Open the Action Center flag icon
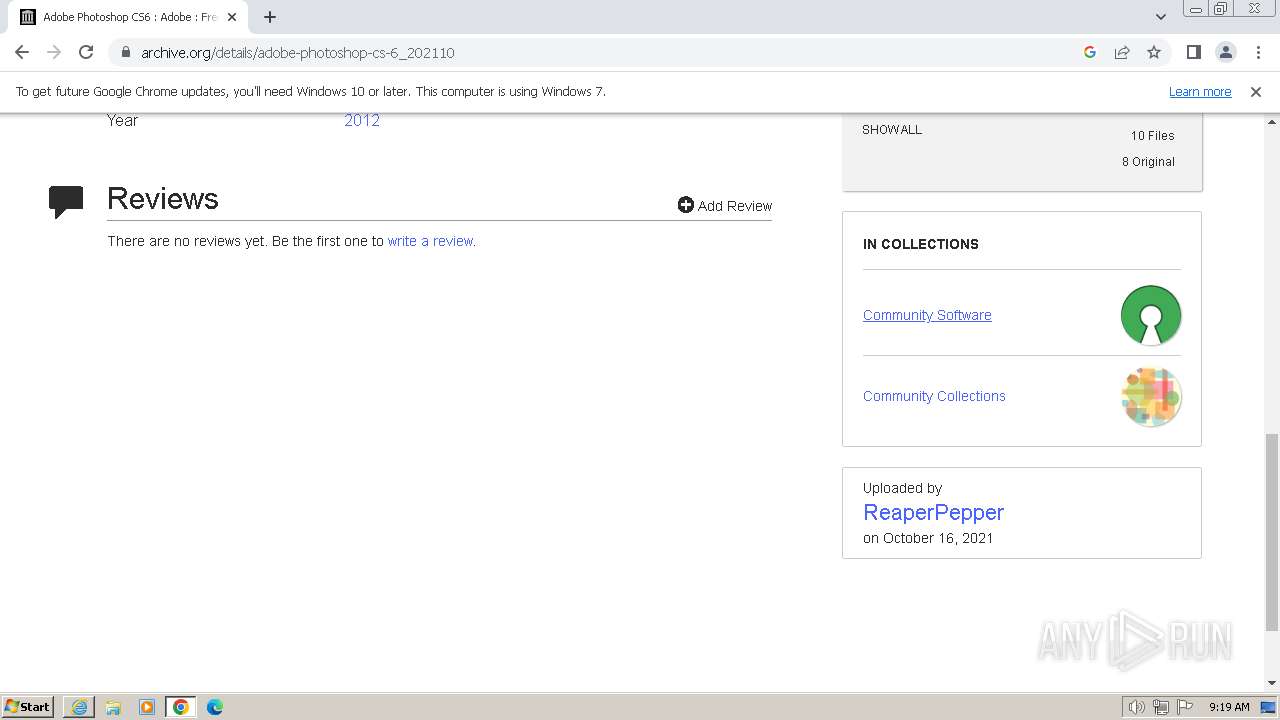1280x720 pixels. tap(1186, 707)
